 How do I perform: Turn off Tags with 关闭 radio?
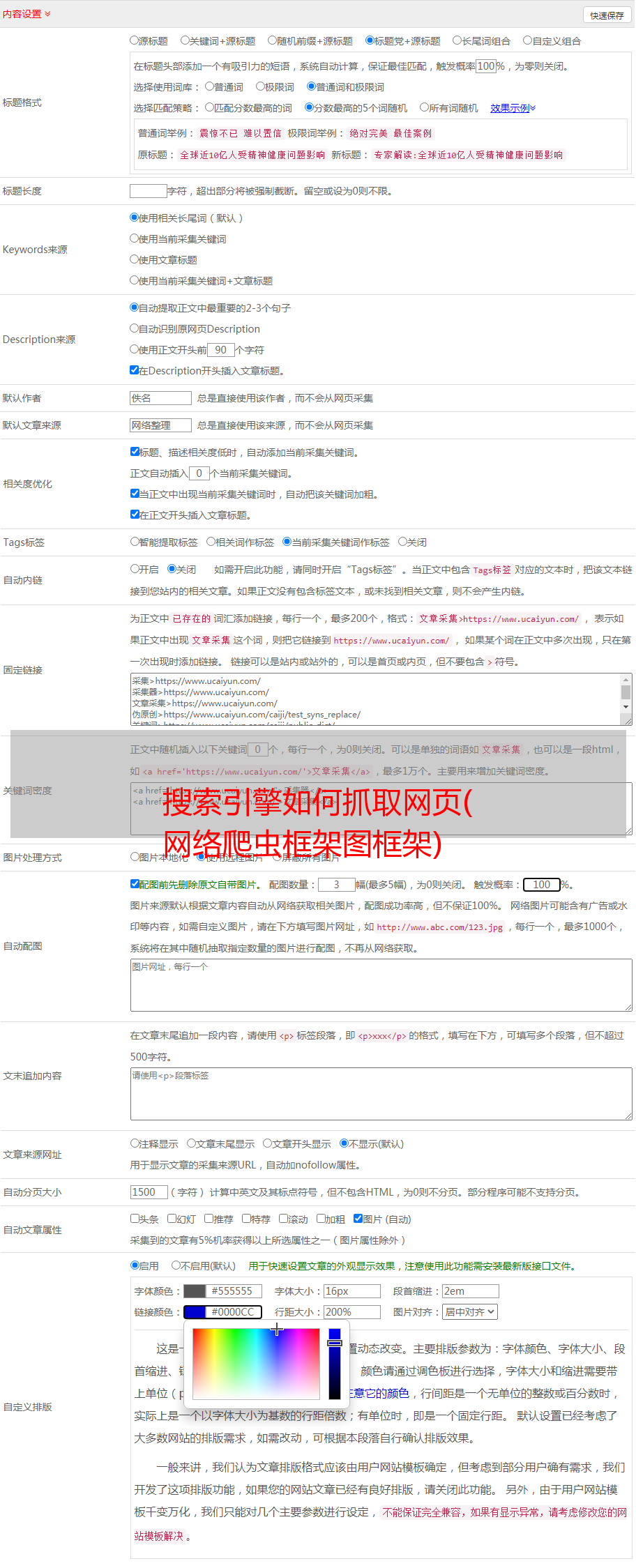point(403,542)
